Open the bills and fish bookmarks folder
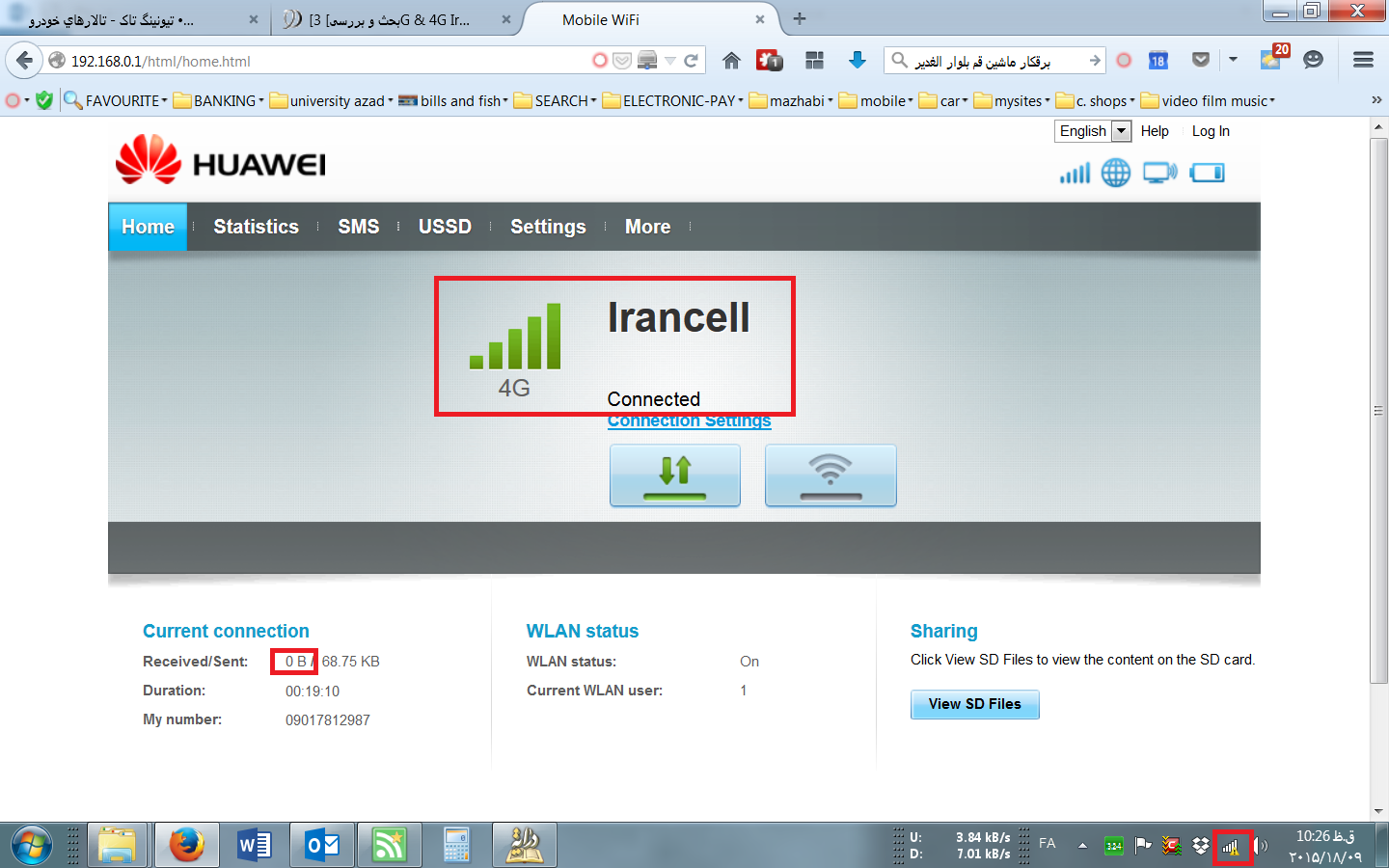 [x=453, y=100]
